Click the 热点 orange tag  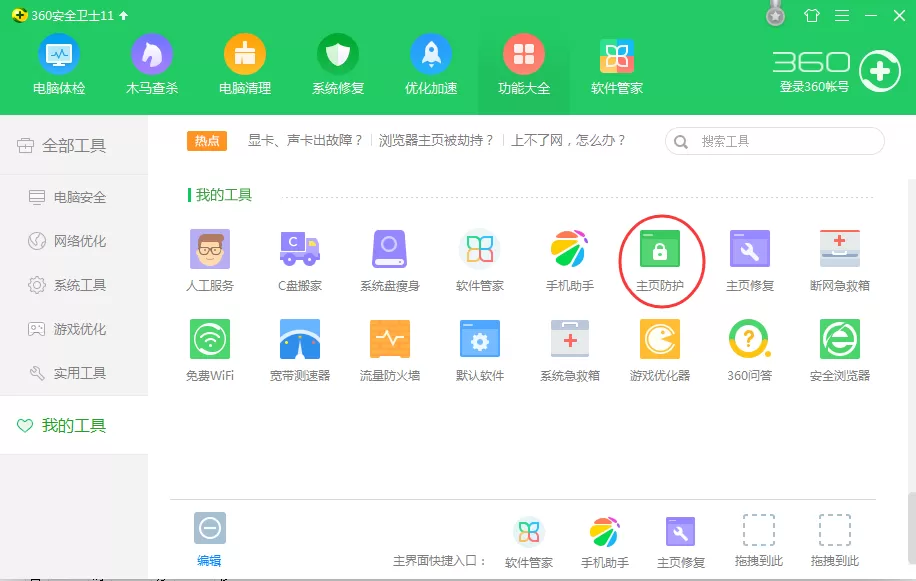pyautogui.click(x=207, y=141)
